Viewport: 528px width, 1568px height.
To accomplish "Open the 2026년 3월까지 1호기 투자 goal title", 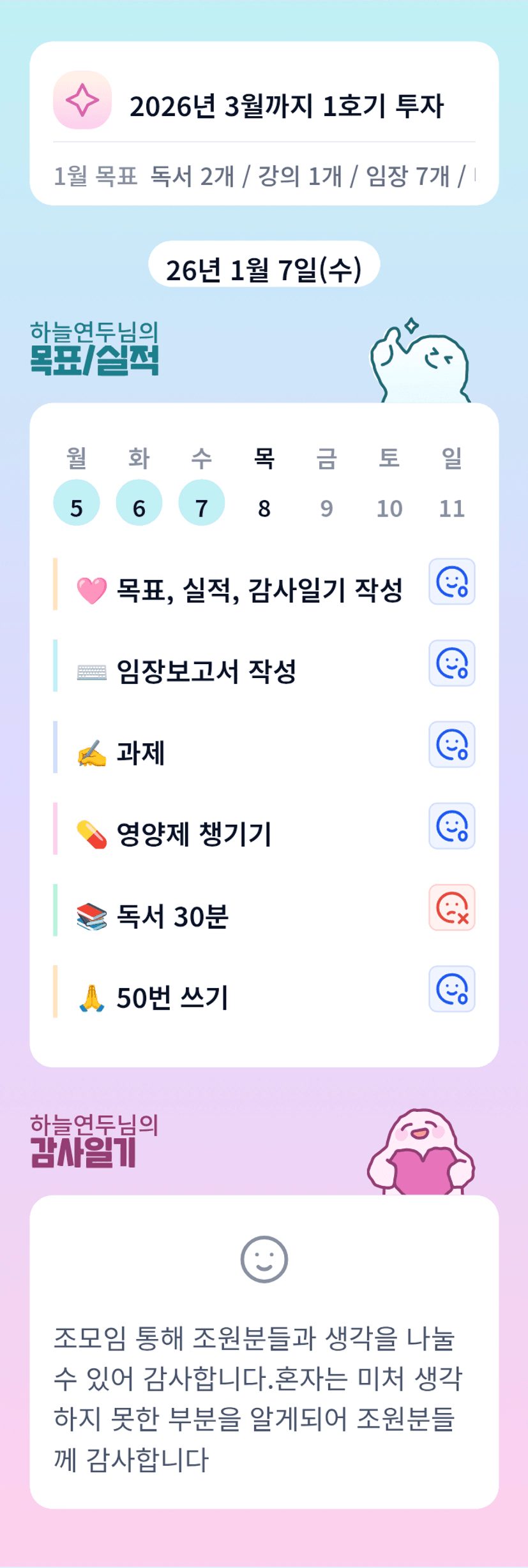I will coord(286,106).
